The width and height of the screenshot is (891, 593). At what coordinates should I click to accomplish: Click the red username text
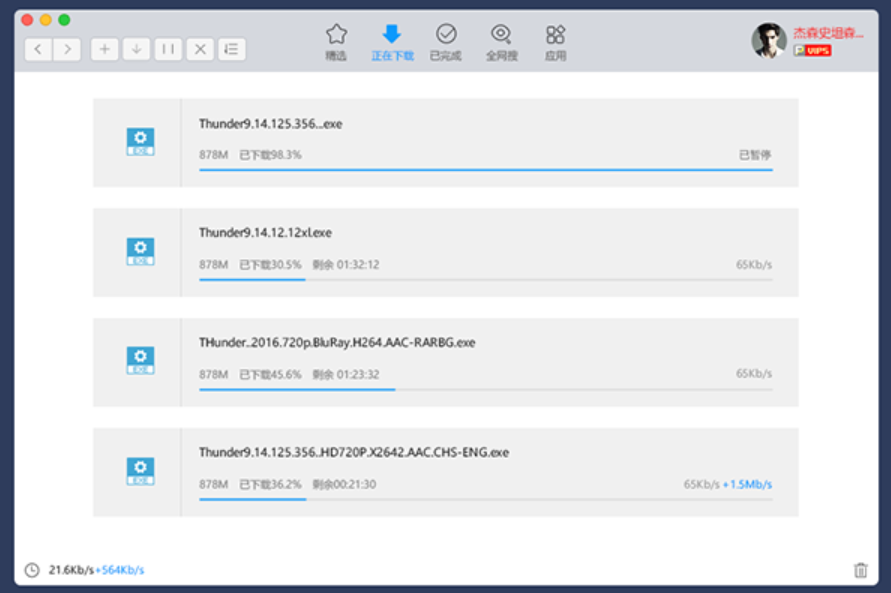(828, 33)
